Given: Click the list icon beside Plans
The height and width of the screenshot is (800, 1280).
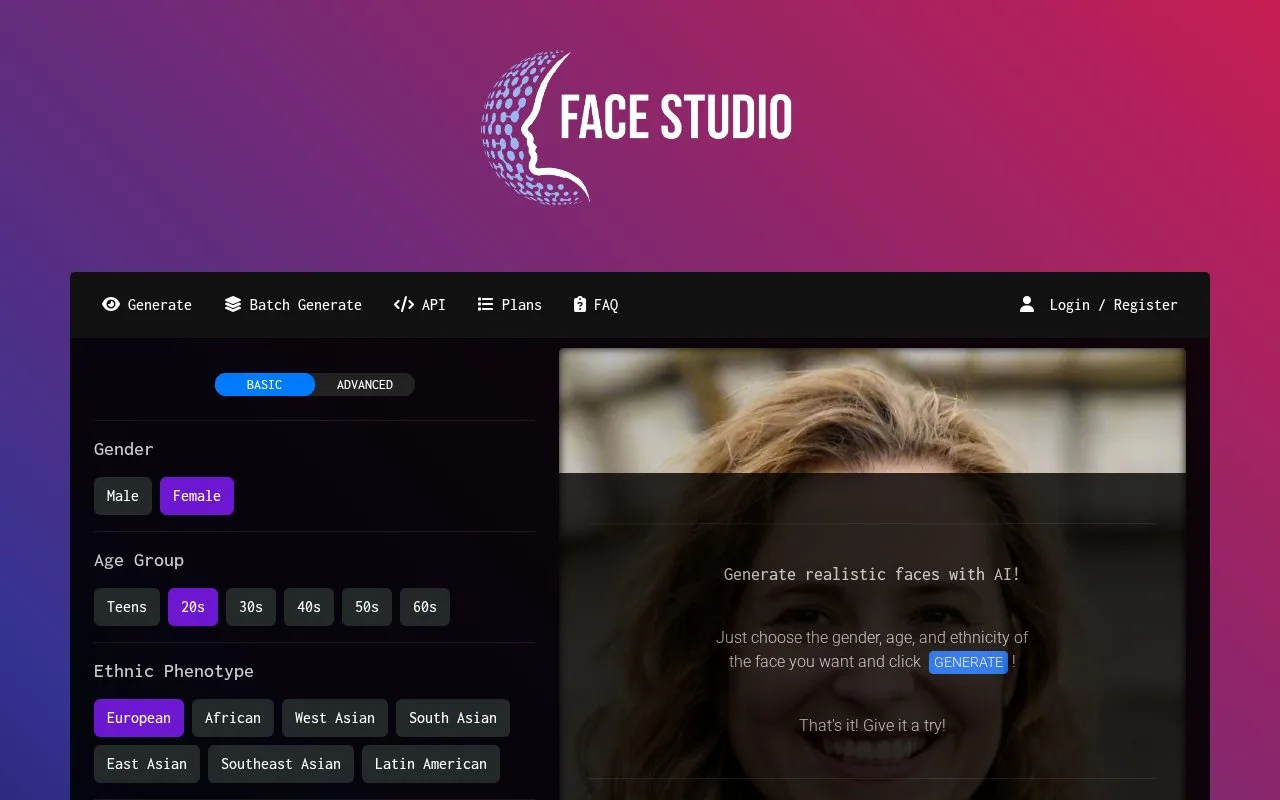Looking at the screenshot, I should pos(486,305).
